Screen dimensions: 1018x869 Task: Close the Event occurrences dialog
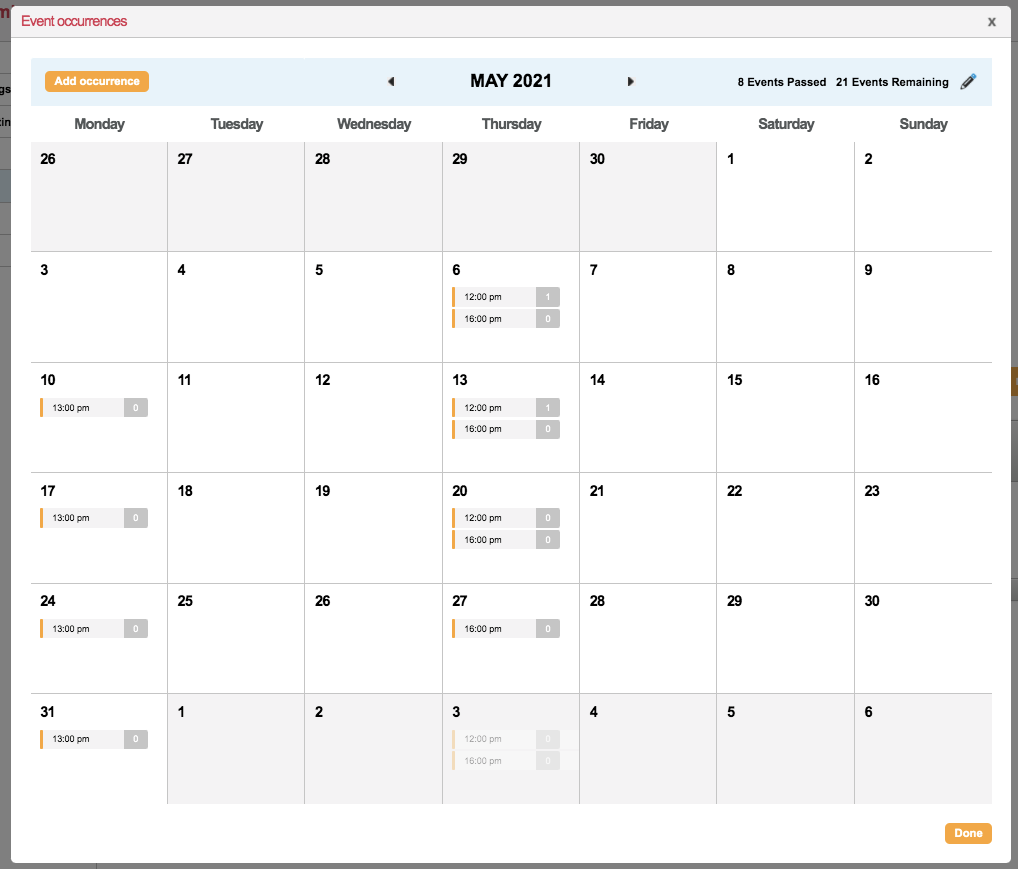[991, 21]
